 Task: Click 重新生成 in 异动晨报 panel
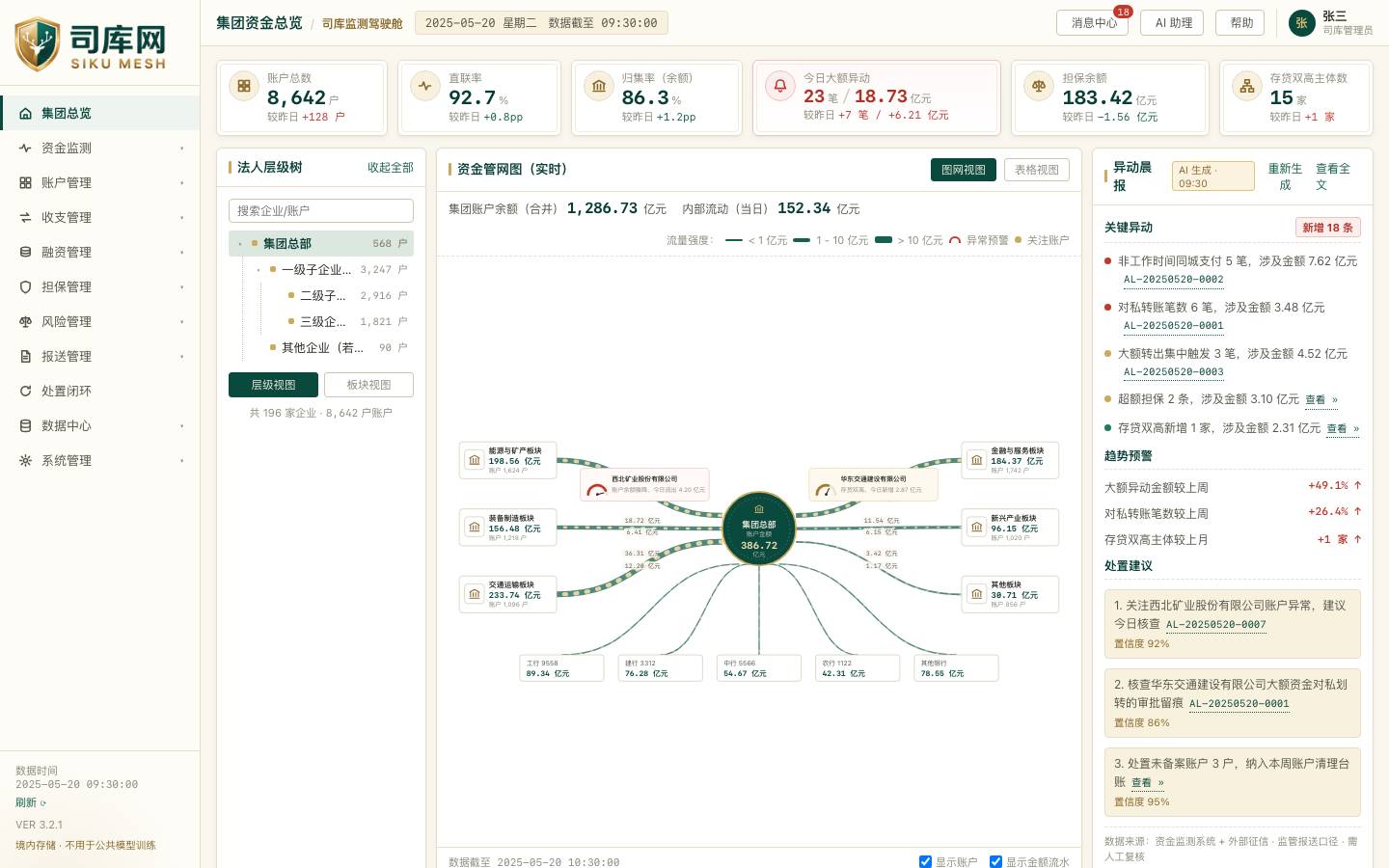pyautogui.click(x=1285, y=176)
